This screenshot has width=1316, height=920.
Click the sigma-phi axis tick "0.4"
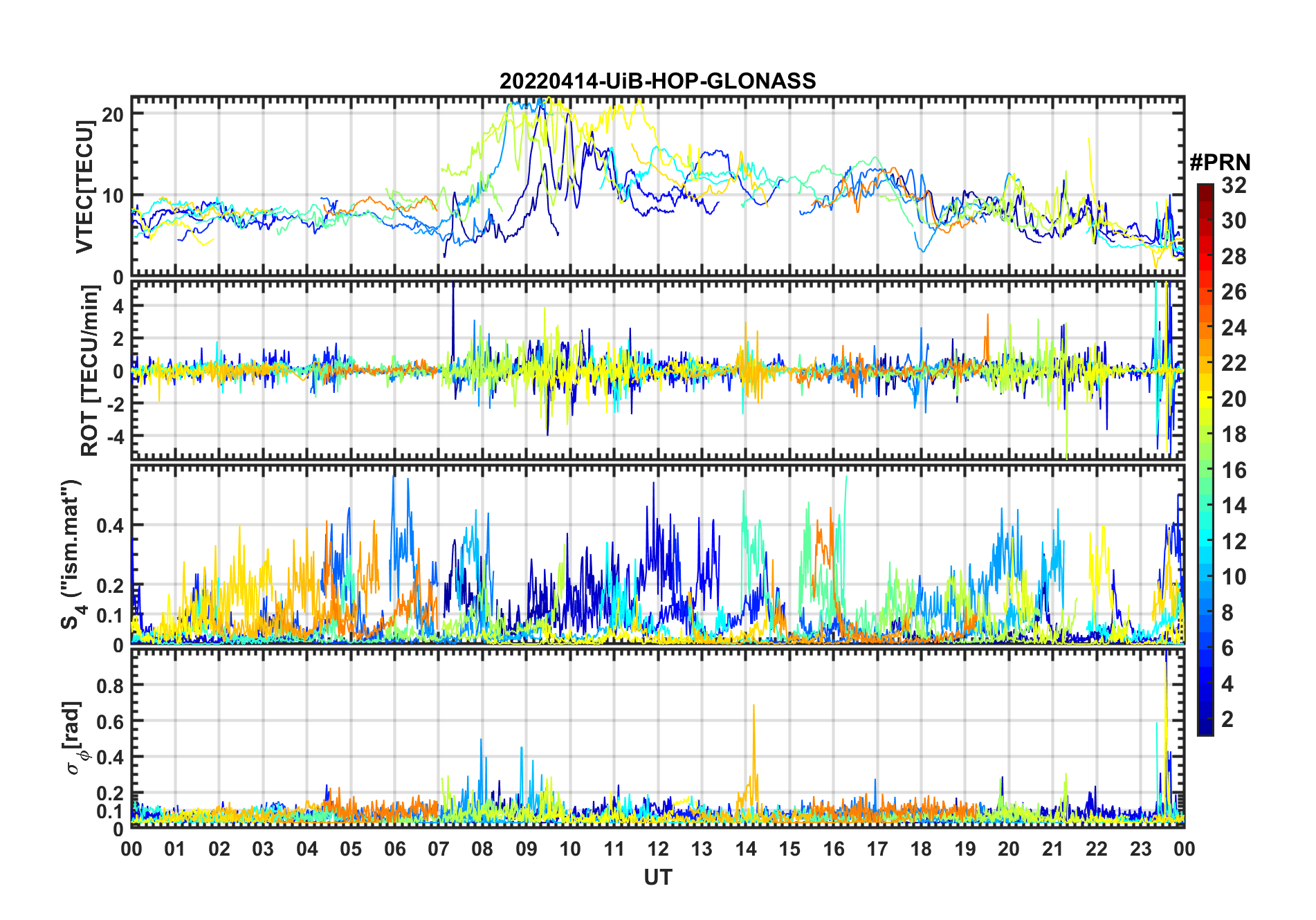pos(110,757)
